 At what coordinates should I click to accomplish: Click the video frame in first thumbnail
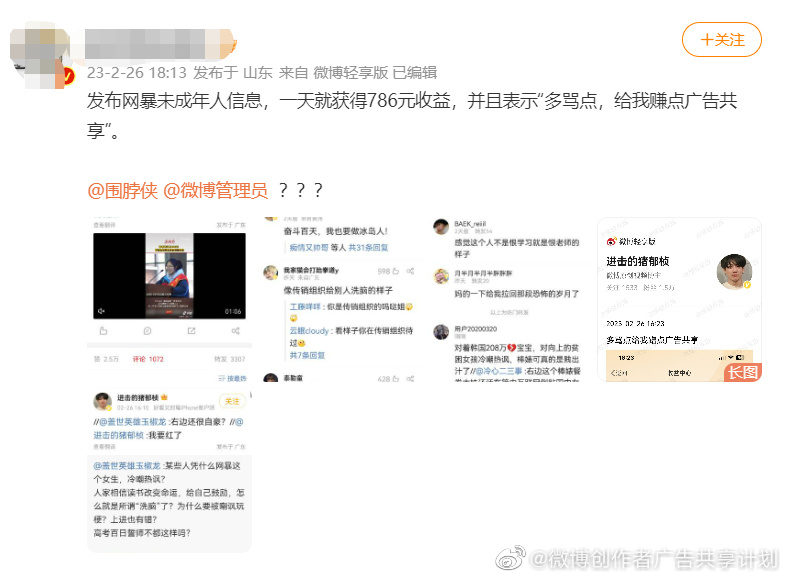click(168, 276)
